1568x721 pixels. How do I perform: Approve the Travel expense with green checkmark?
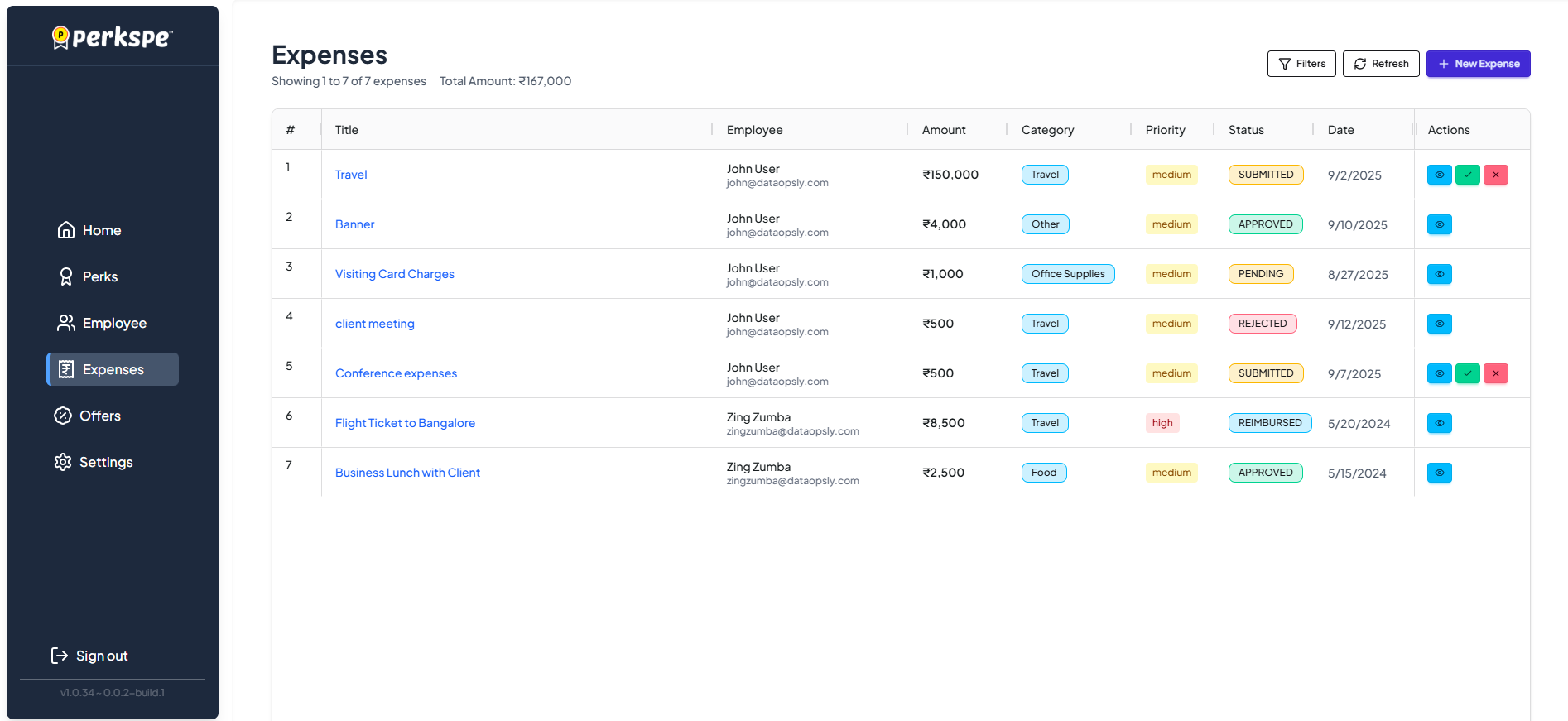[x=1467, y=175]
